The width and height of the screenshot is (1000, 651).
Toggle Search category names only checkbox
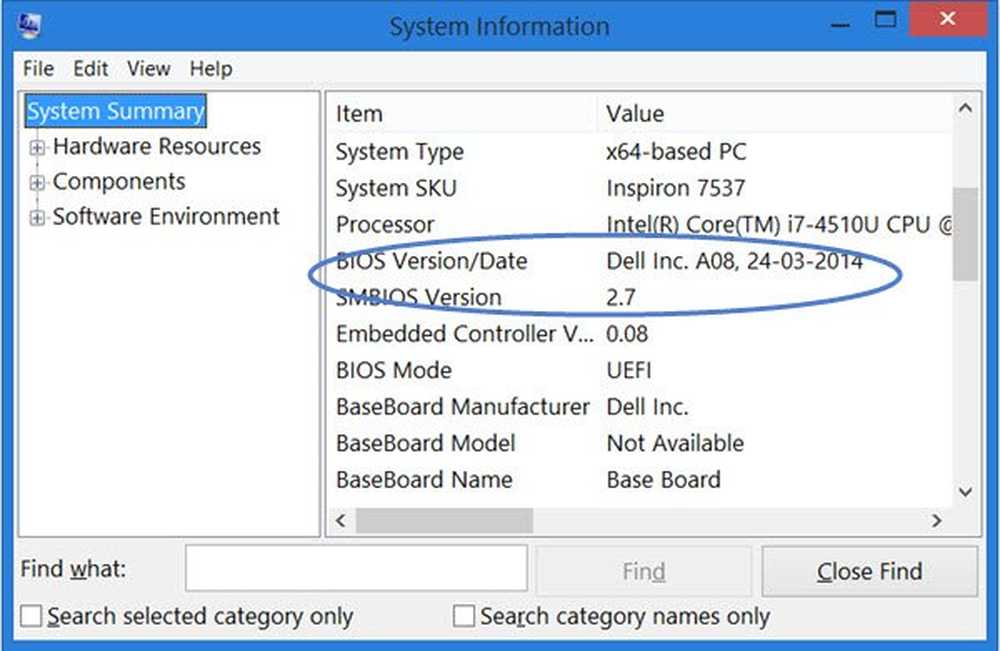pyautogui.click(x=464, y=617)
